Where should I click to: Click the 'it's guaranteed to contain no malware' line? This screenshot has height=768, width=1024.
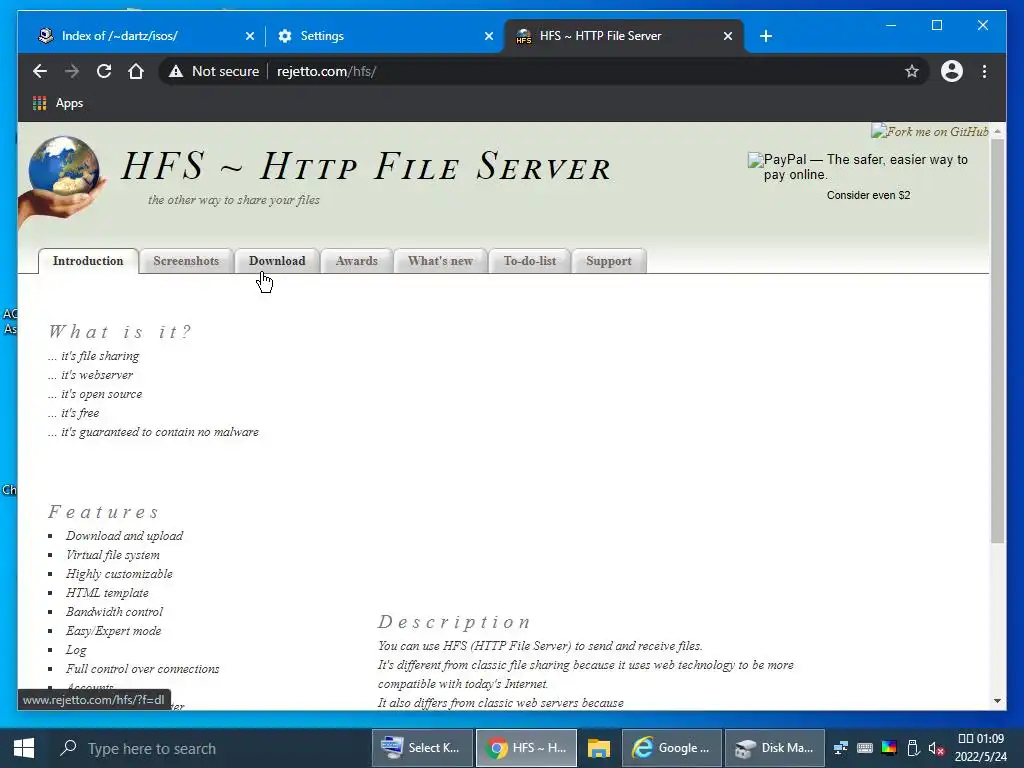[153, 432]
